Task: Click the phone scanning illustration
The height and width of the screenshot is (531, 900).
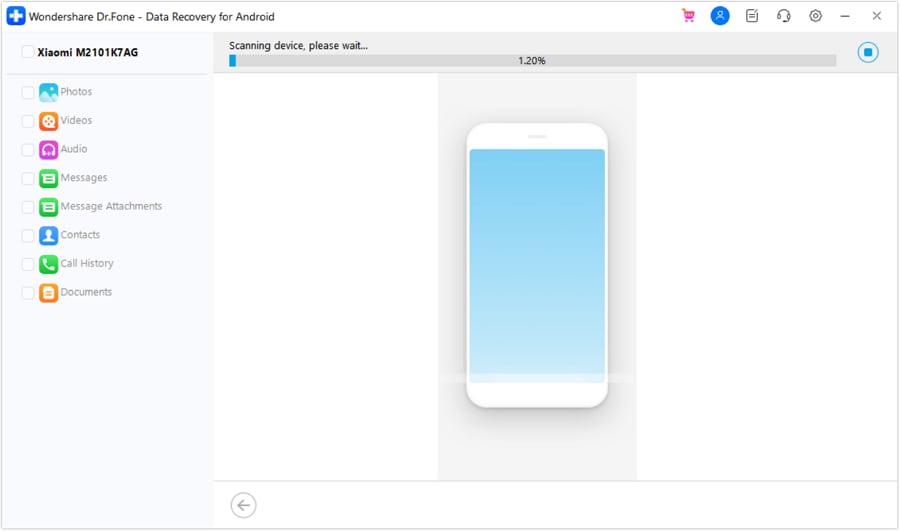Action: click(537, 265)
